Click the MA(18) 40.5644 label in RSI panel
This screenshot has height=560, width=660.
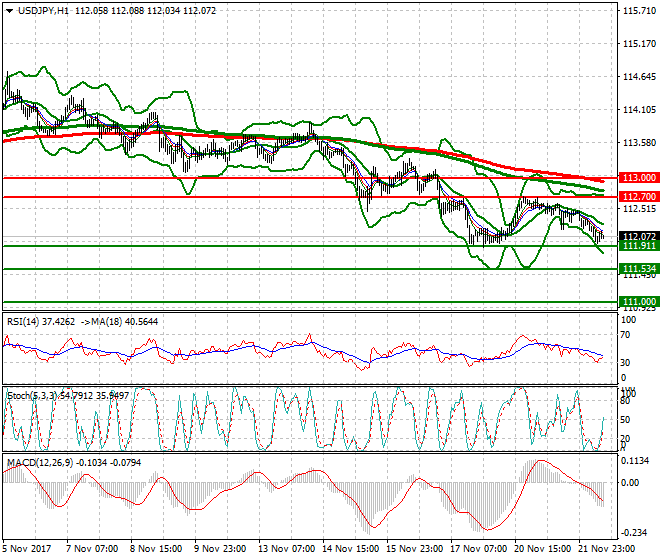[125, 322]
